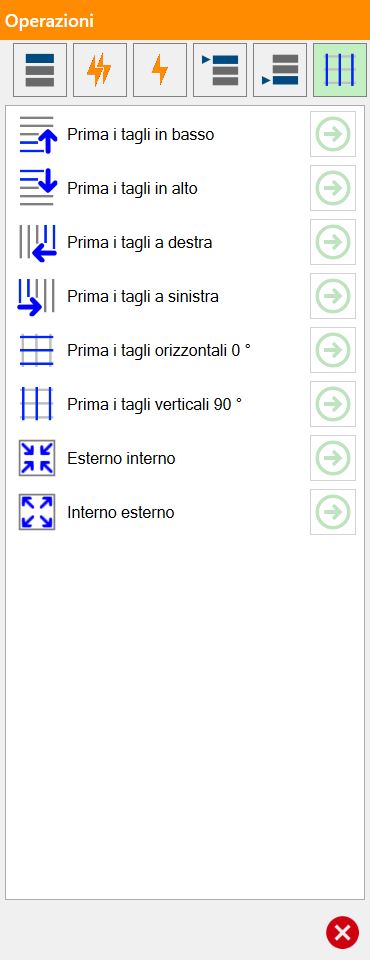
Task: Apply 'Esterno interno' with its arrow button
Action: [333, 457]
